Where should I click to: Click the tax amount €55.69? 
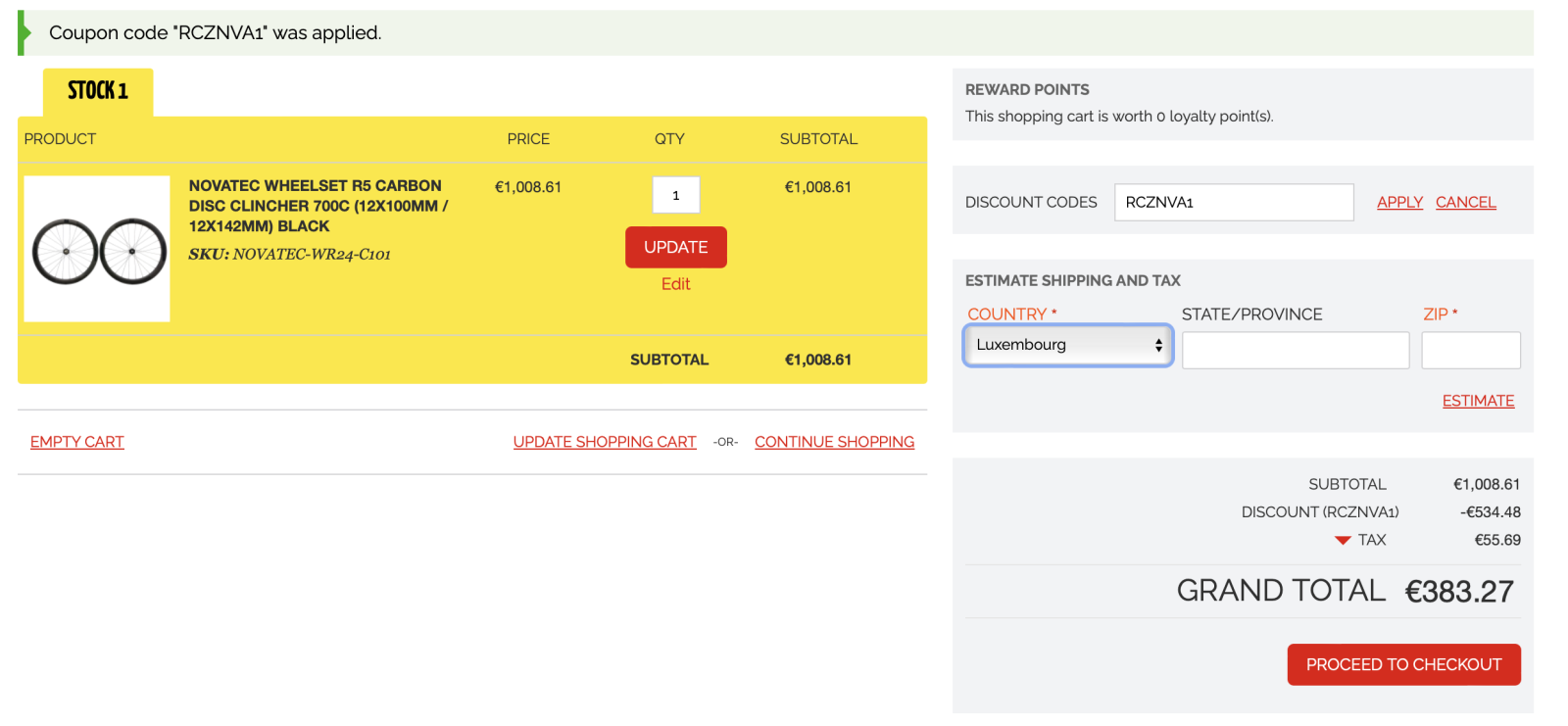(x=1497, y=540)
